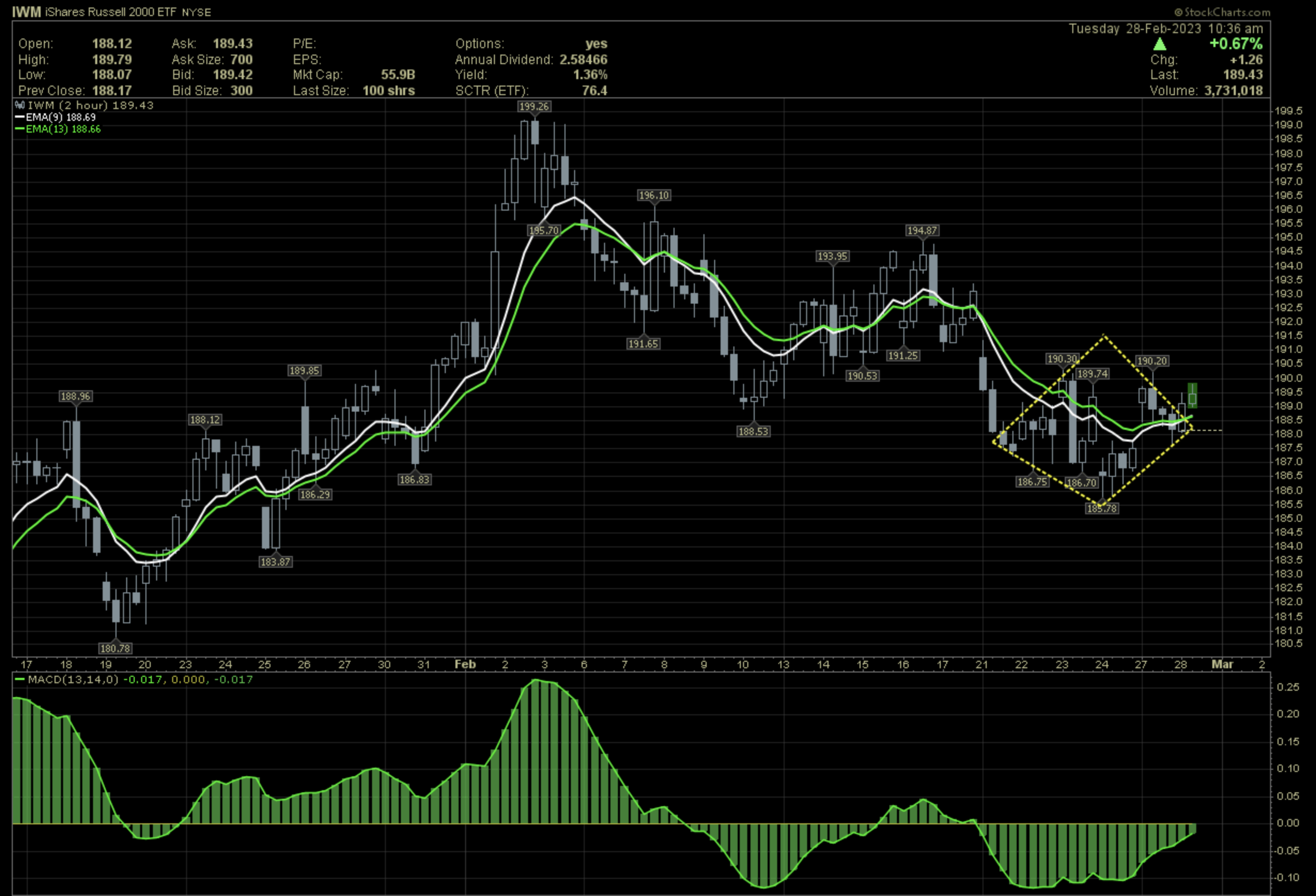Click the 191.65 swing low label

point(643,344)
